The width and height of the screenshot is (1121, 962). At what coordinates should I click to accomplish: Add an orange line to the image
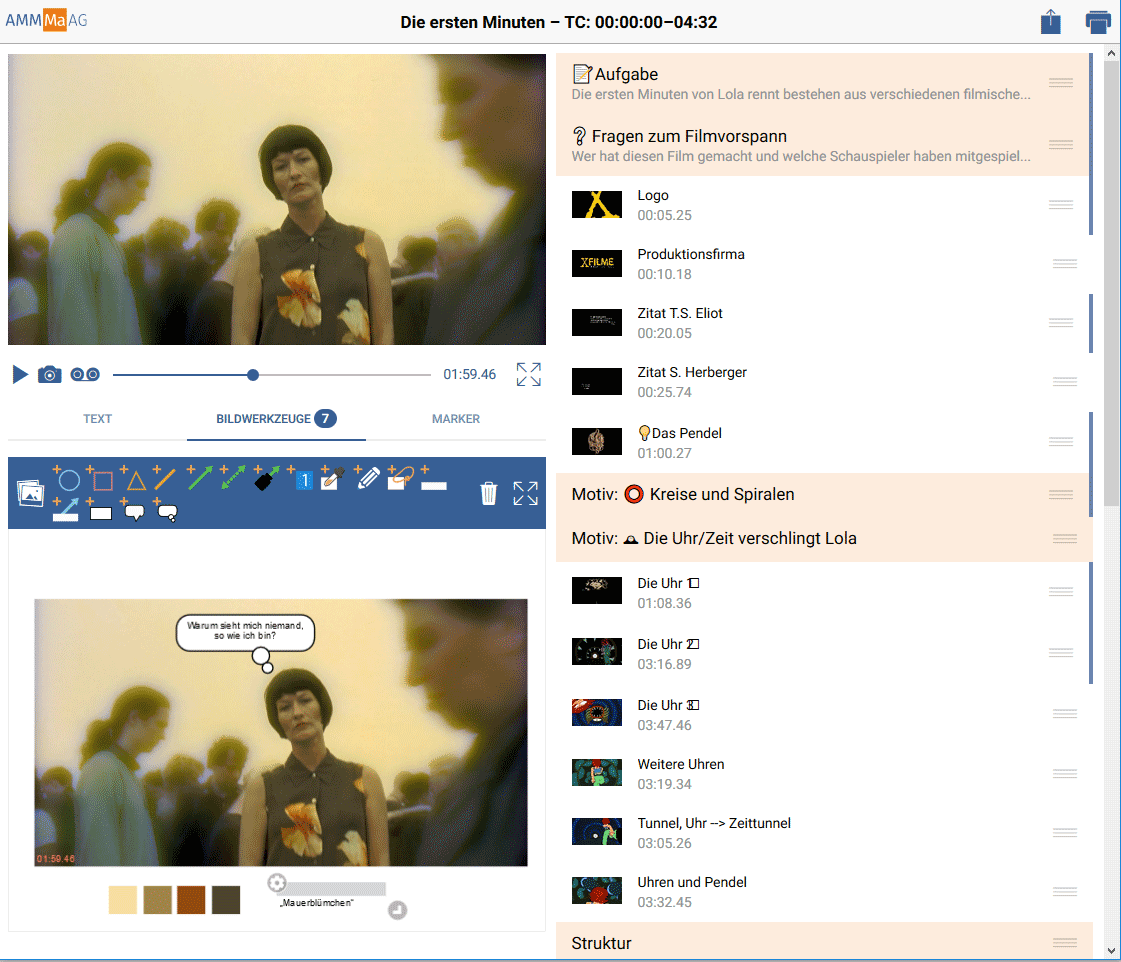coord(164,478)
